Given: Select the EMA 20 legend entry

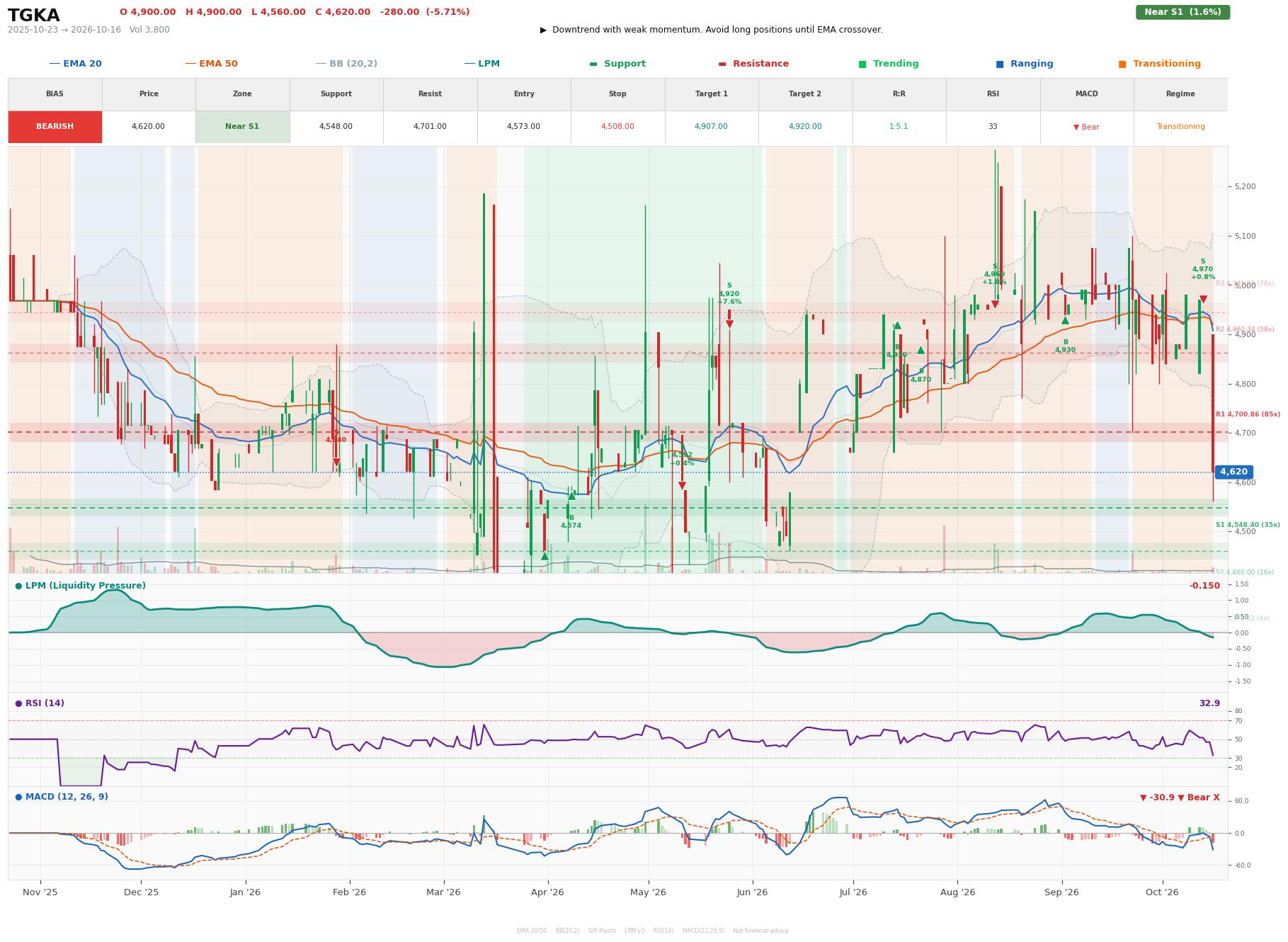Looking at the screenshot, I should point(75,64).
